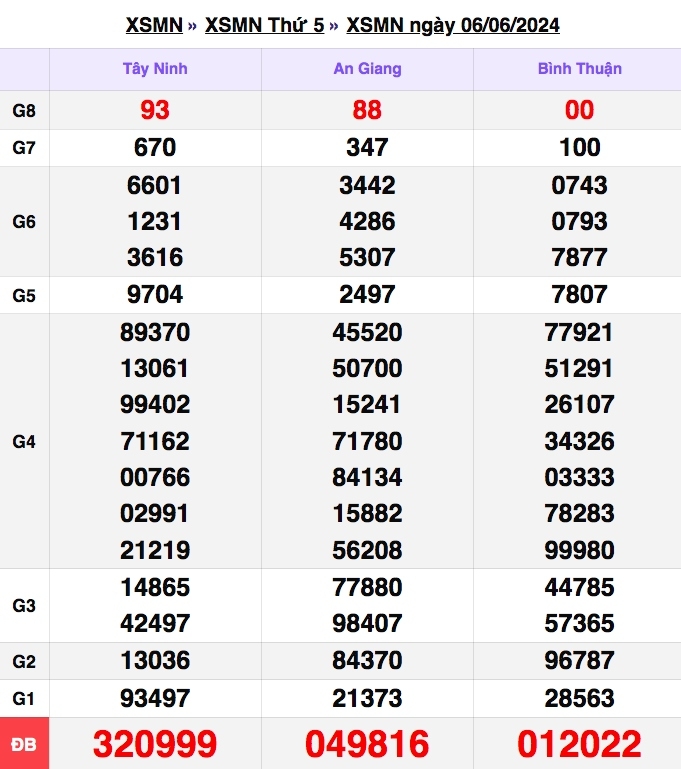Click G2 number 96787
This screenshot has height=769, width=681.
tap(580, 660)
